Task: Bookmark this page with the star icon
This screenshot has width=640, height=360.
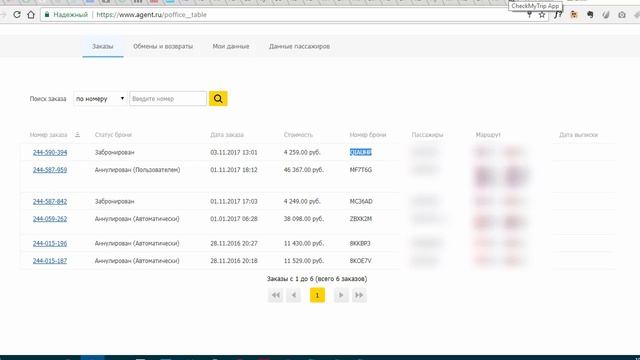Action: pyautogui.click(x=542, y=15)
